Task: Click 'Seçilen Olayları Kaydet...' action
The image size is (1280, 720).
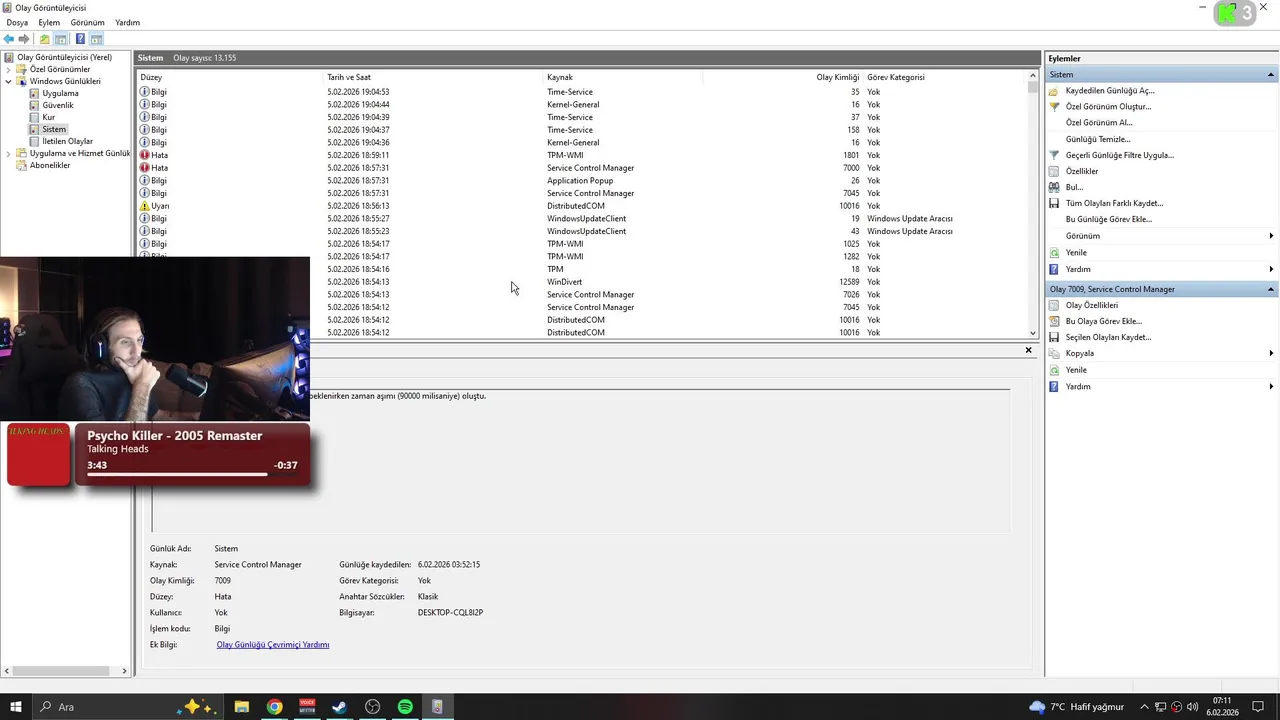Action: [x=1108, y=337]
